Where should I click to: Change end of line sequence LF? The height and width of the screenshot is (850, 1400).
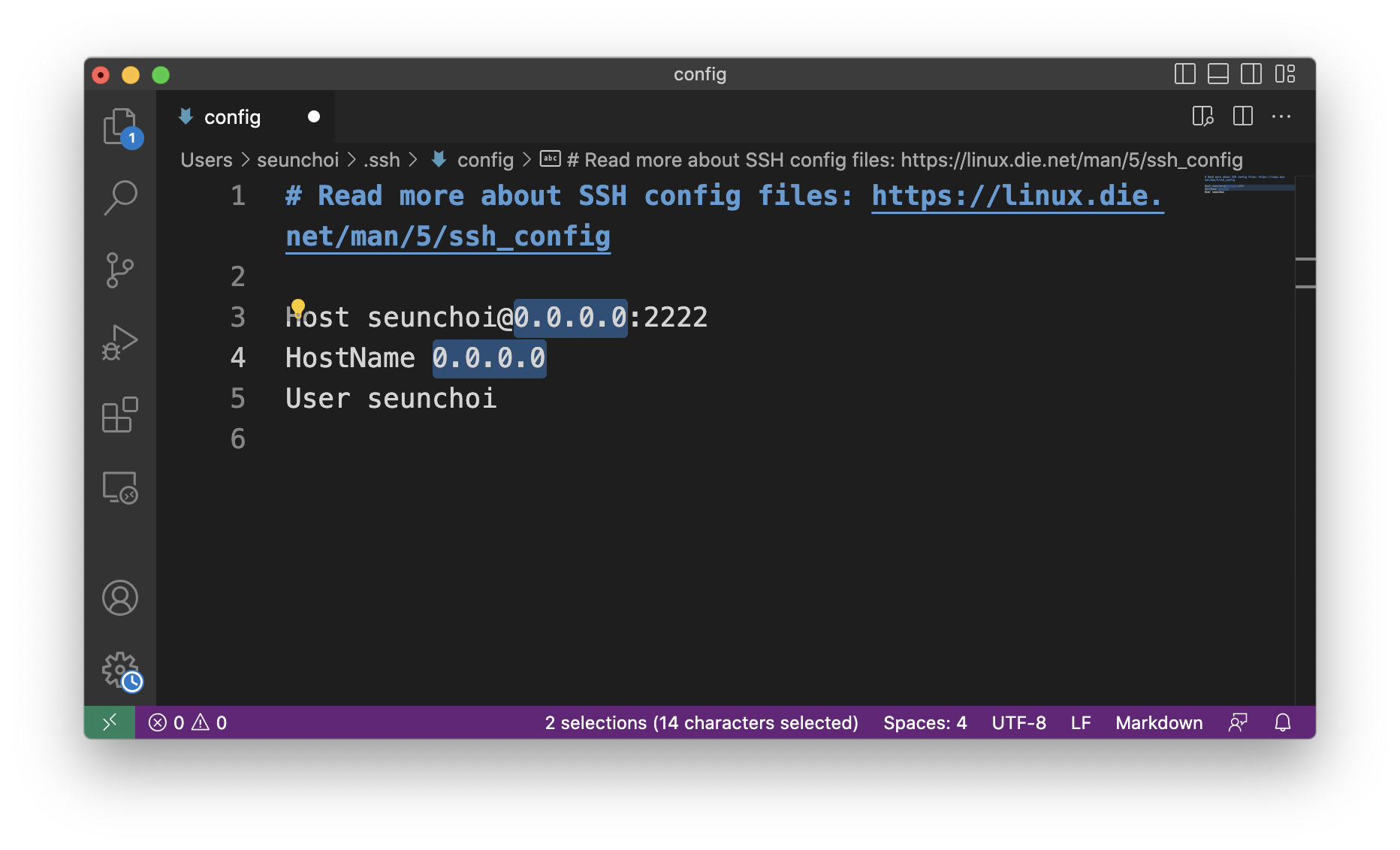[x=1081, y=722]
